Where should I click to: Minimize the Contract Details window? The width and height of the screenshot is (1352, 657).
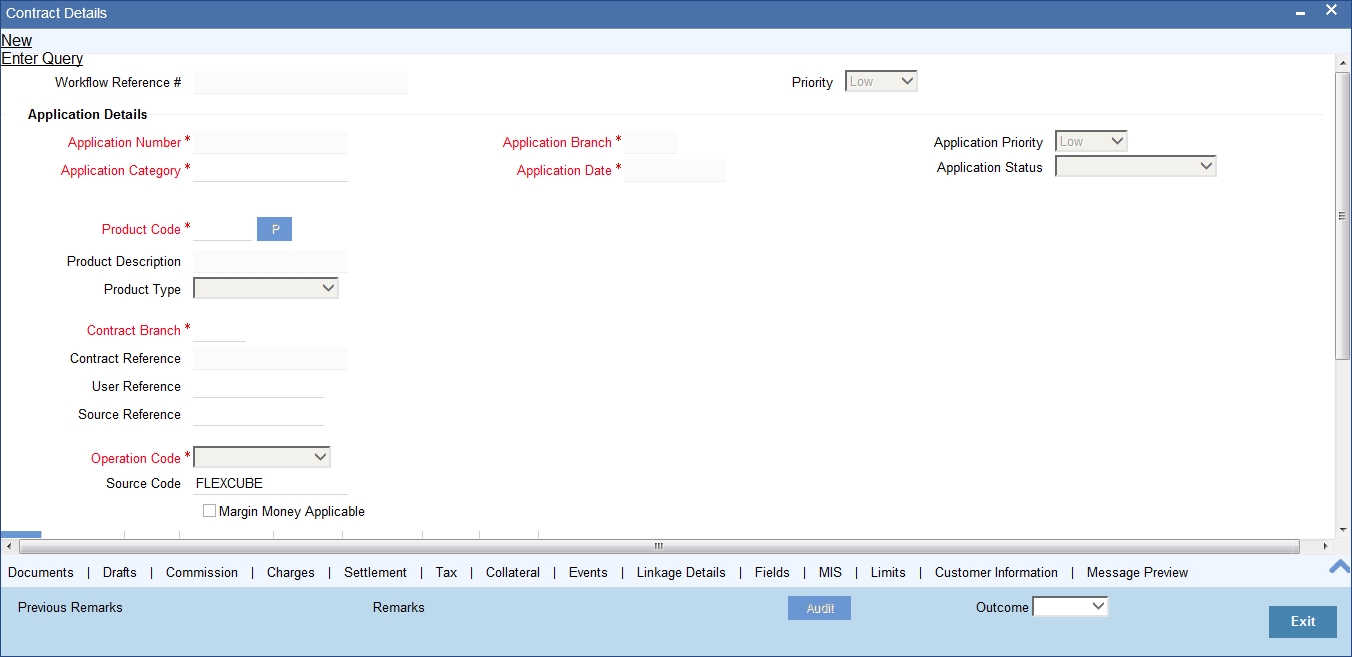[1300, 13]
